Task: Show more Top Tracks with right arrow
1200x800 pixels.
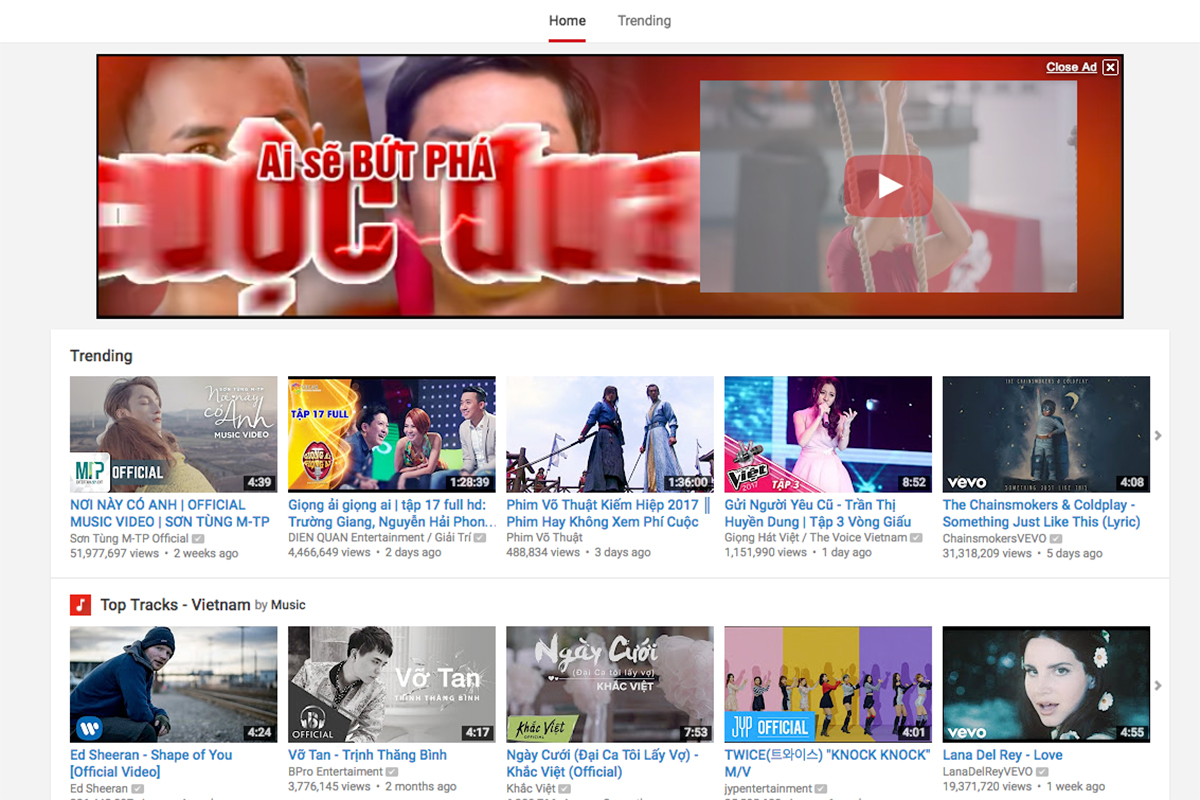Action: coord(1158,685)
